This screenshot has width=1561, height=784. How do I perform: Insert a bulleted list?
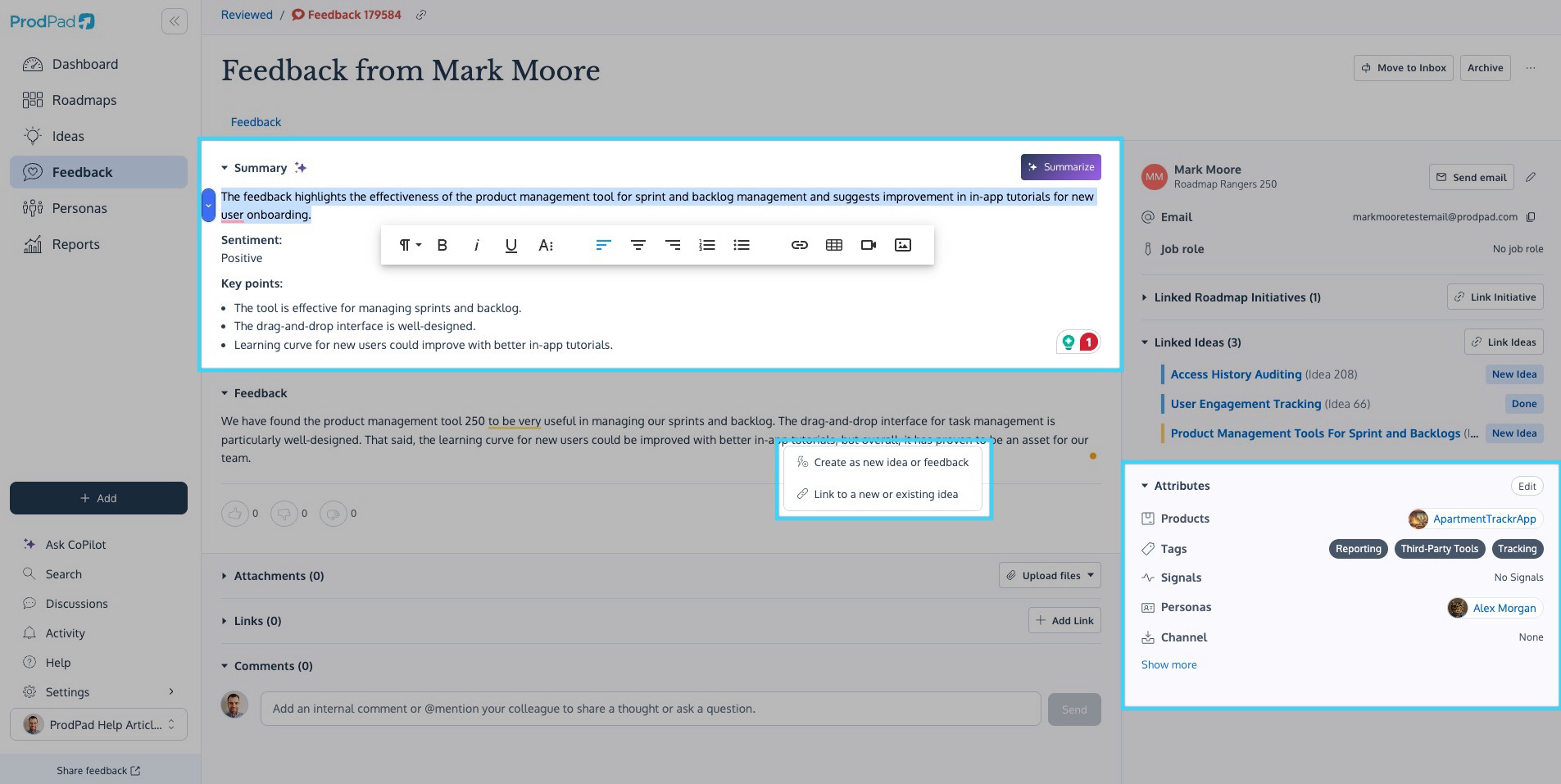tap(742, 245)
